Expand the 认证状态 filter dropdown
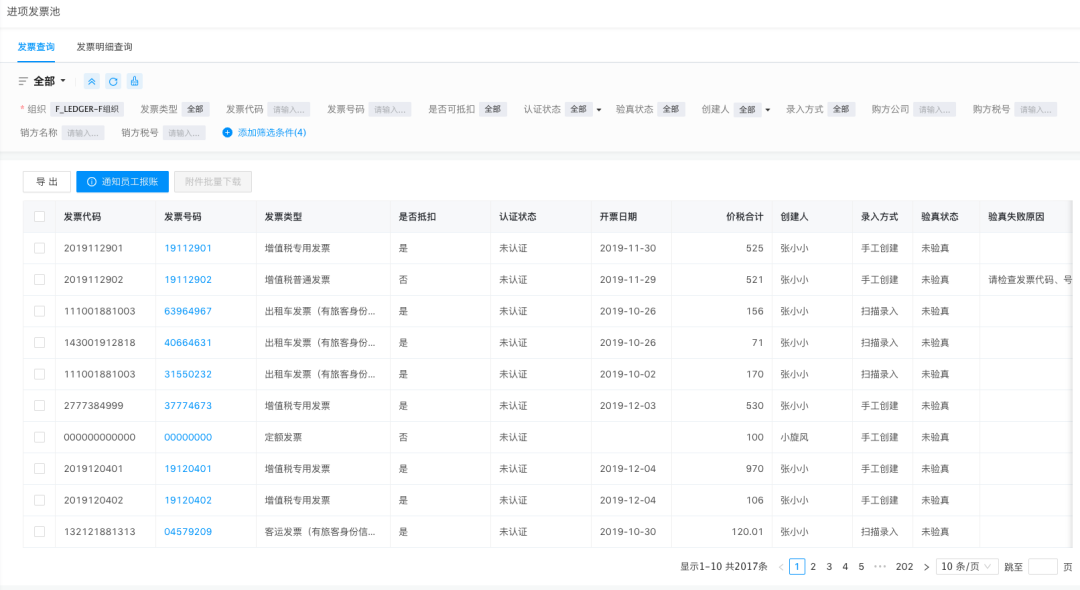 pyautogui.click(x=599, y=109)
